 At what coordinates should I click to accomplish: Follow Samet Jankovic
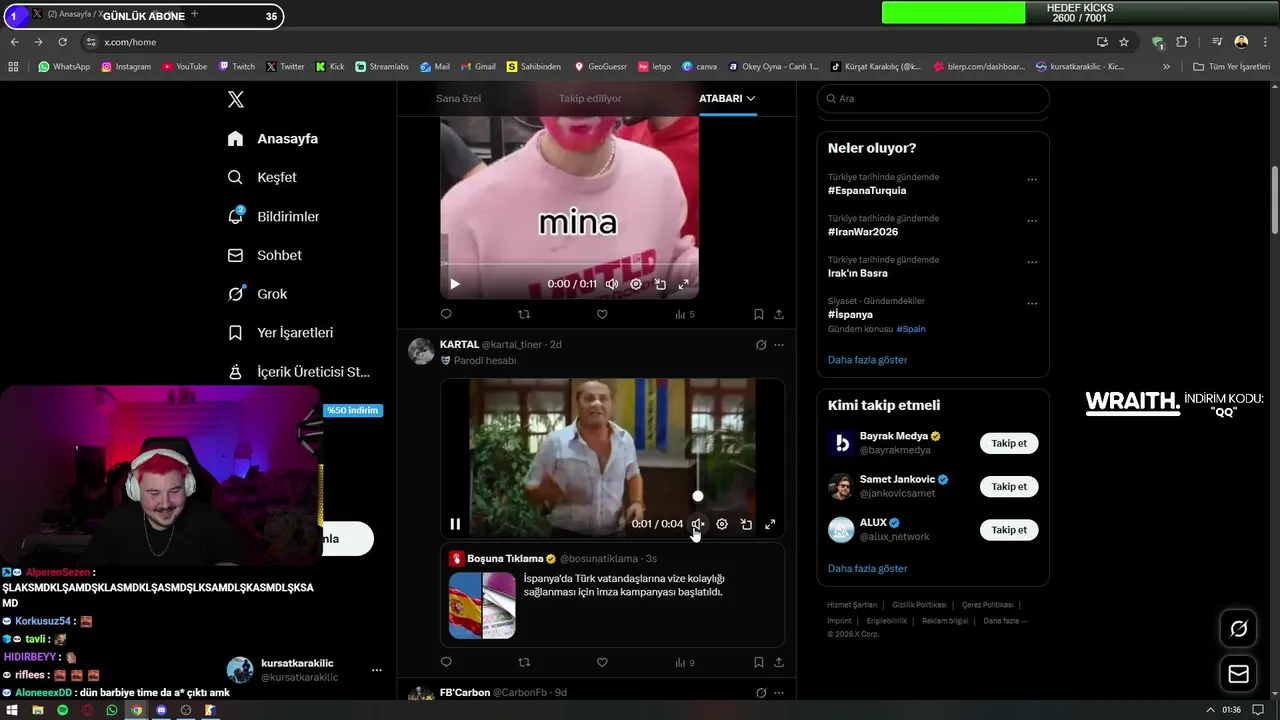[1009, 486]
